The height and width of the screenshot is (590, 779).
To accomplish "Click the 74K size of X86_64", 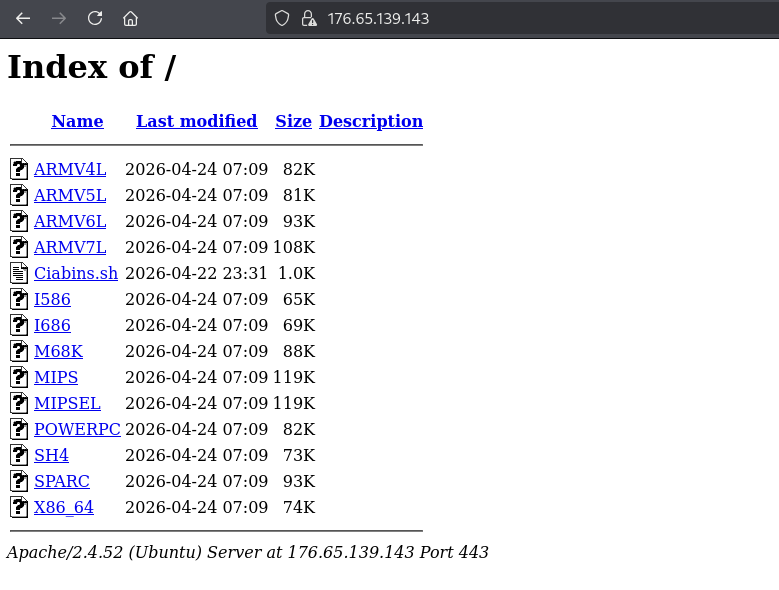I will (x=299, y=507).
